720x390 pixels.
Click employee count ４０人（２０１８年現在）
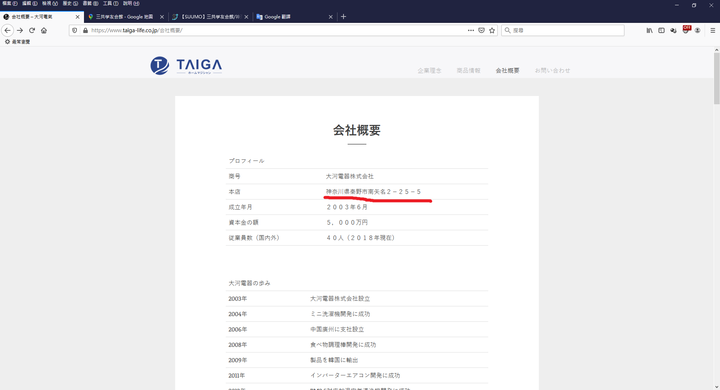coord(360,238)
